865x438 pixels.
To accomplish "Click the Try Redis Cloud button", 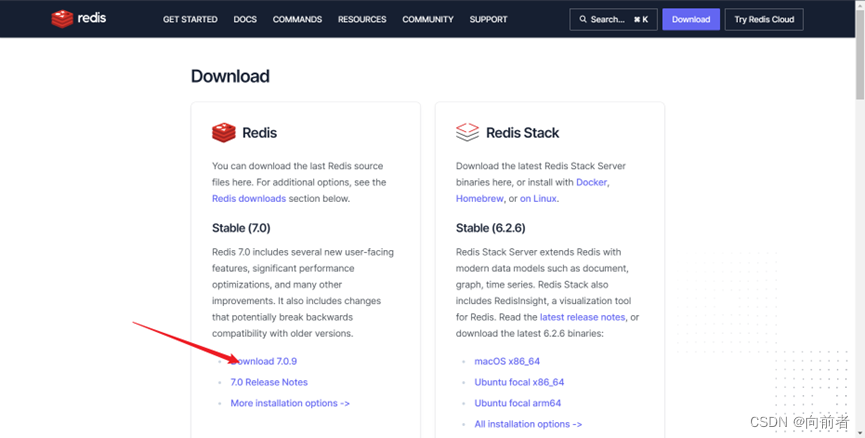I will coord(764,19).
